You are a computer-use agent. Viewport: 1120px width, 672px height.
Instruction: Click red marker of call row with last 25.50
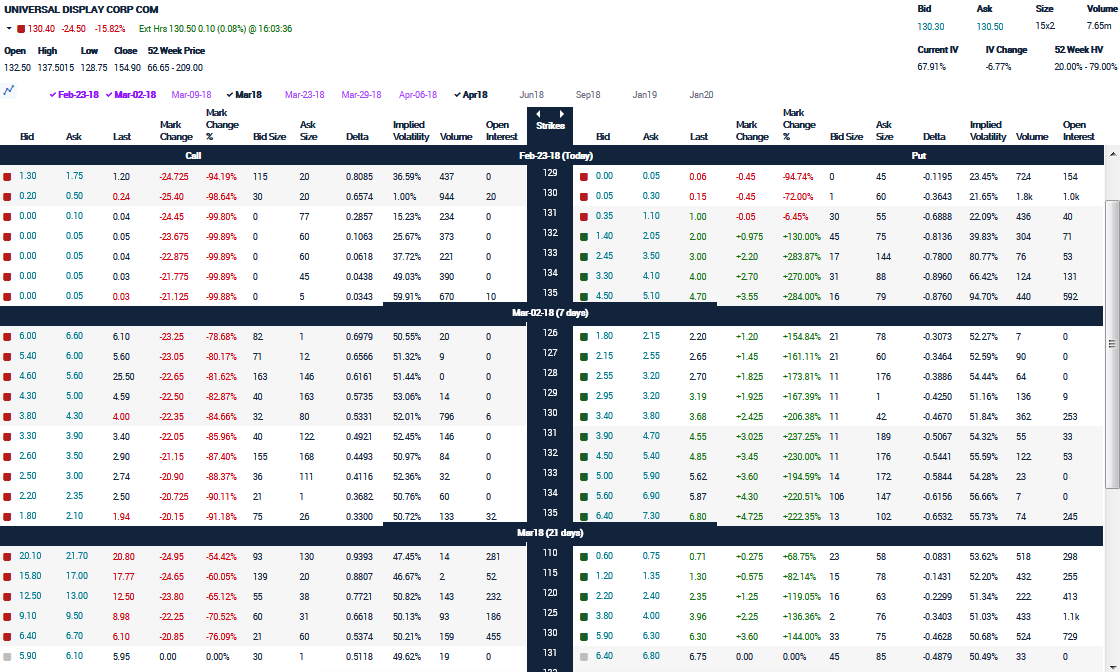click(x=7, y=376)
